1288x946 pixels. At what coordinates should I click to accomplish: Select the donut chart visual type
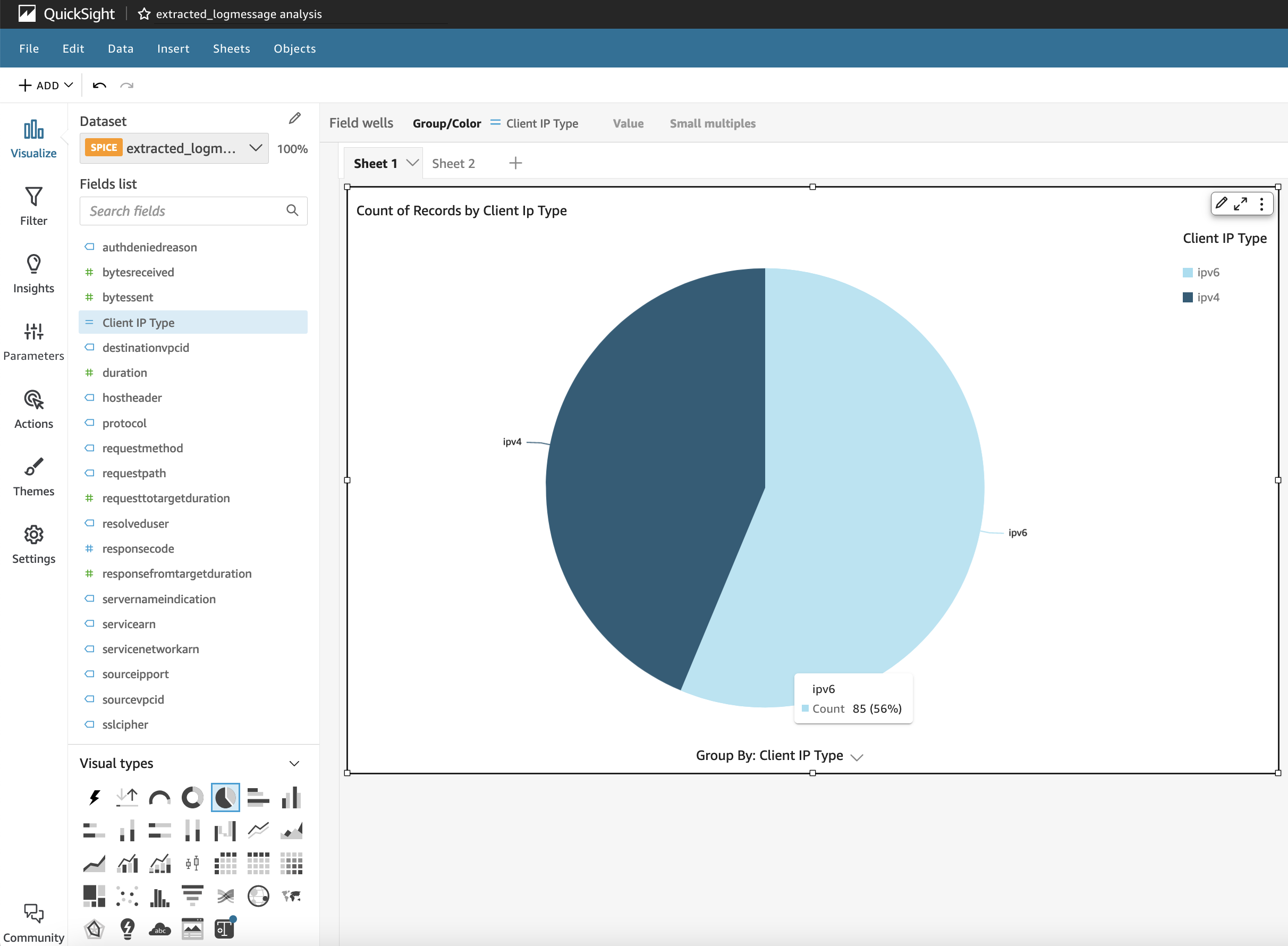[x=192, y=797]
